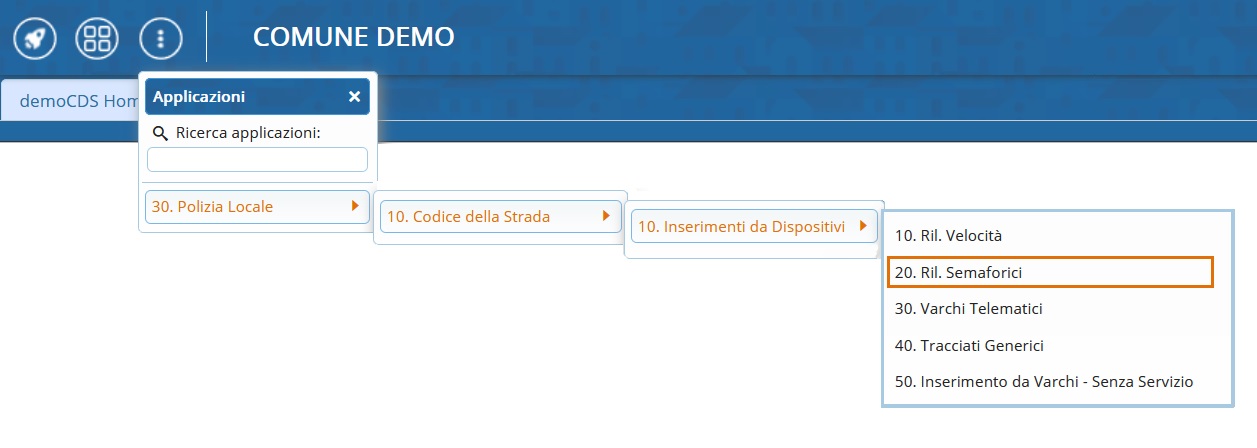Viewport: 1257px width, 448px height.
Task: Open the four-squares applications grid icon
Action: (x=97, y=38)
